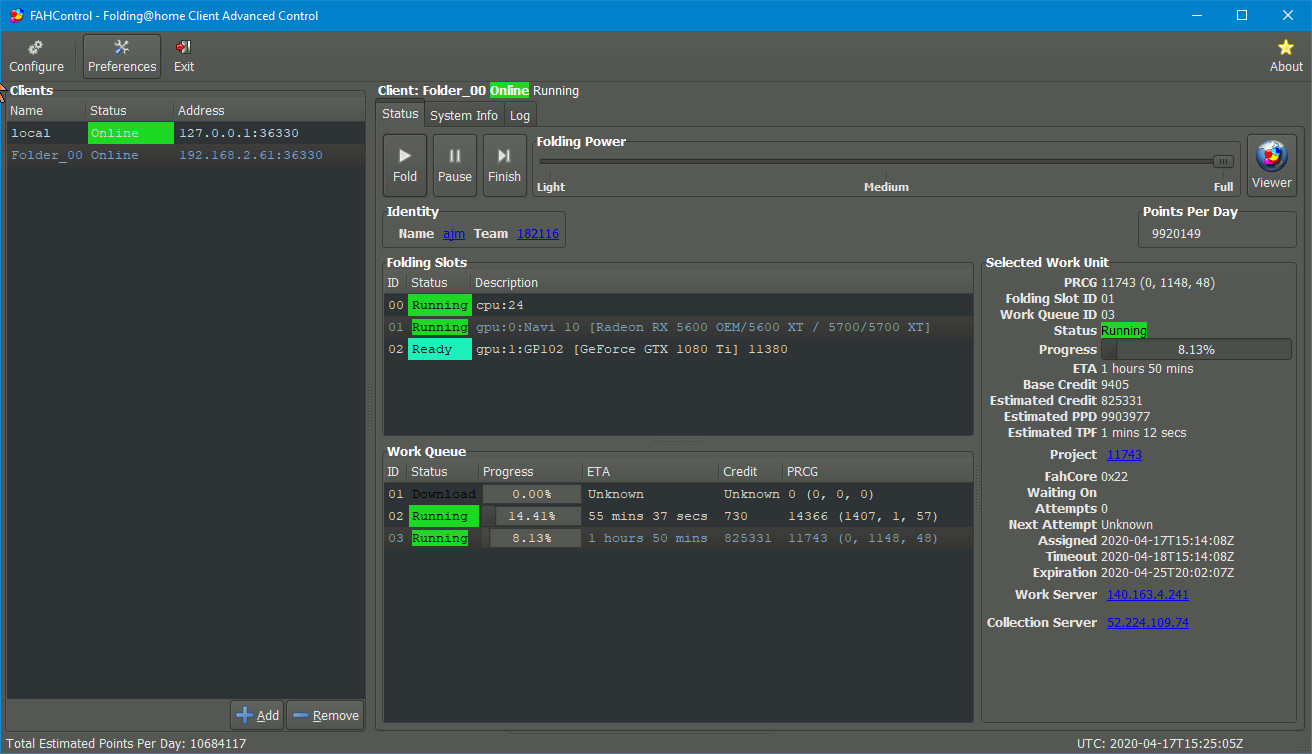
Task: Open project 11743 link
Action: coord(1124,454)
